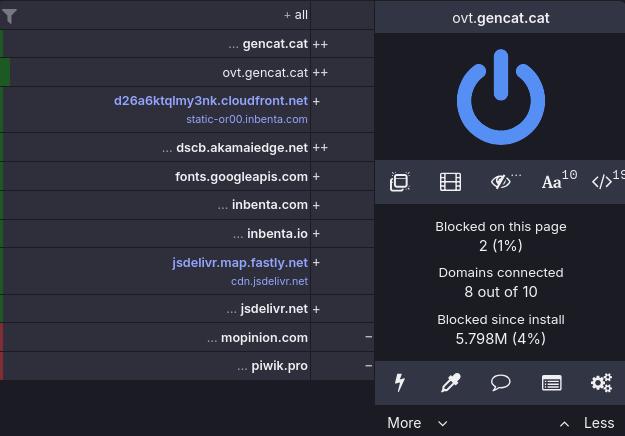Click the minus counter beside mopinion.com
The height and width of the screenshot is (436, 625).
(368, 337)
